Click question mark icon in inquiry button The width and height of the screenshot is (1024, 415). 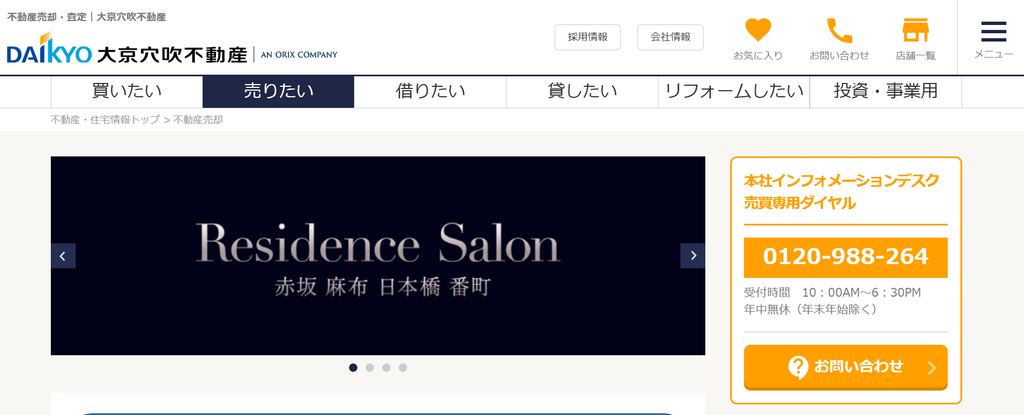click(798, 367)
